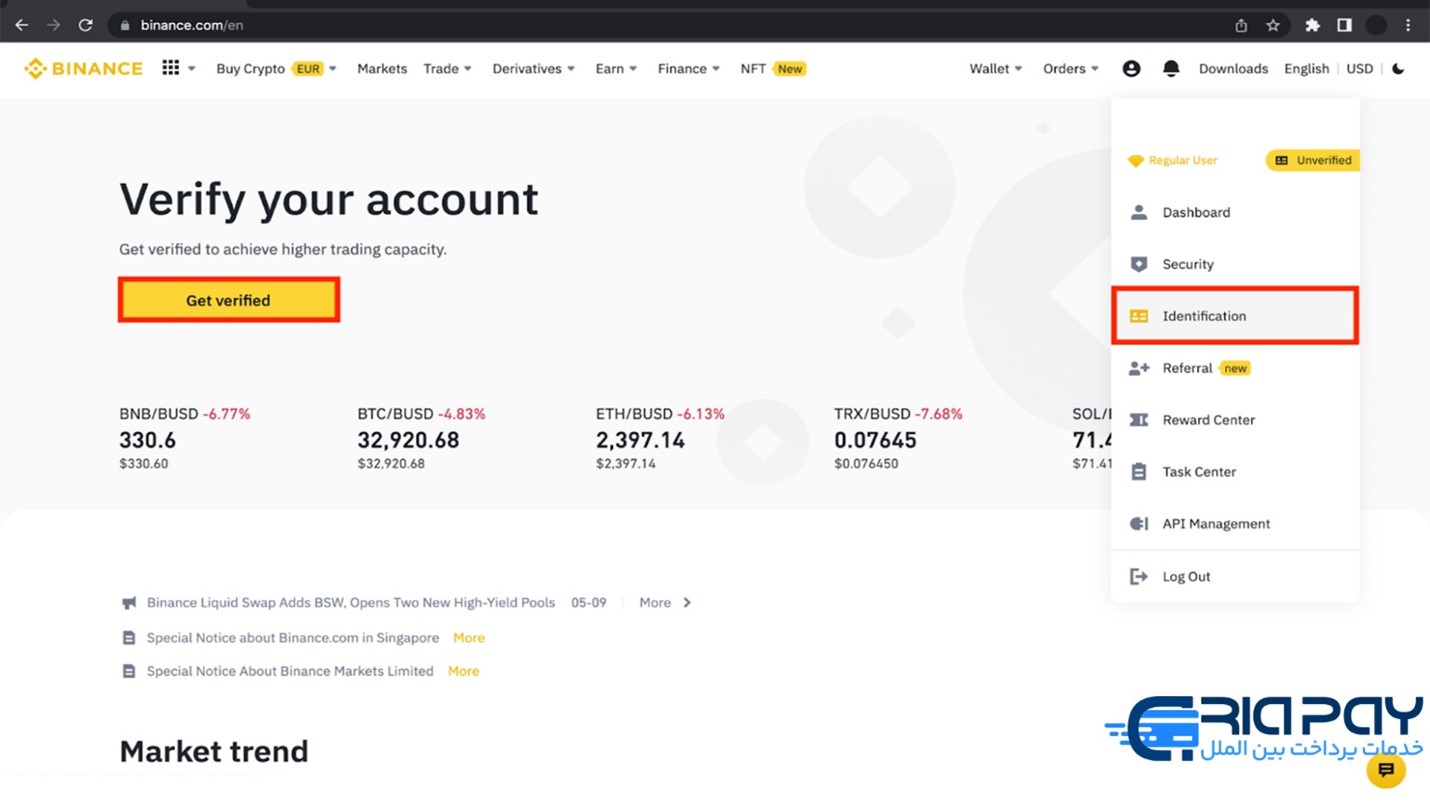Open the Binance Liquid Swap BSW announcement
The height and width of the screenshot is (804, 1430).
coord(351,603)
